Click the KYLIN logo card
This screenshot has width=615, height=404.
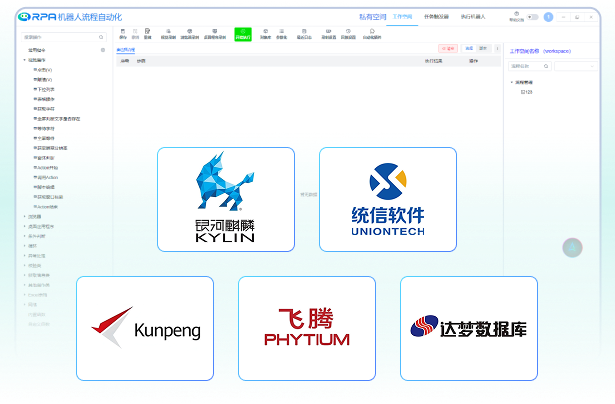tap(226, 199)
